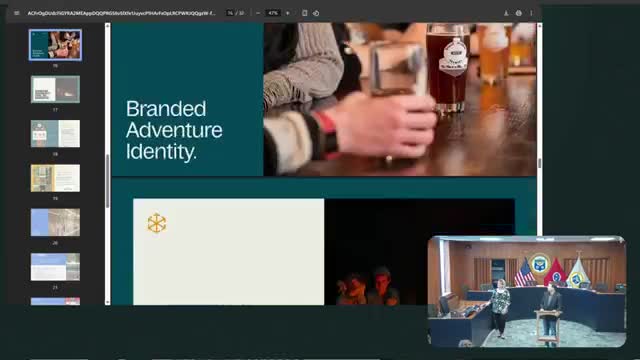The width and height of the screenshot is (640, 360).
Task: Open the highlighted Branded Adventure Identity thumbnail
Action: click(55, 45)
